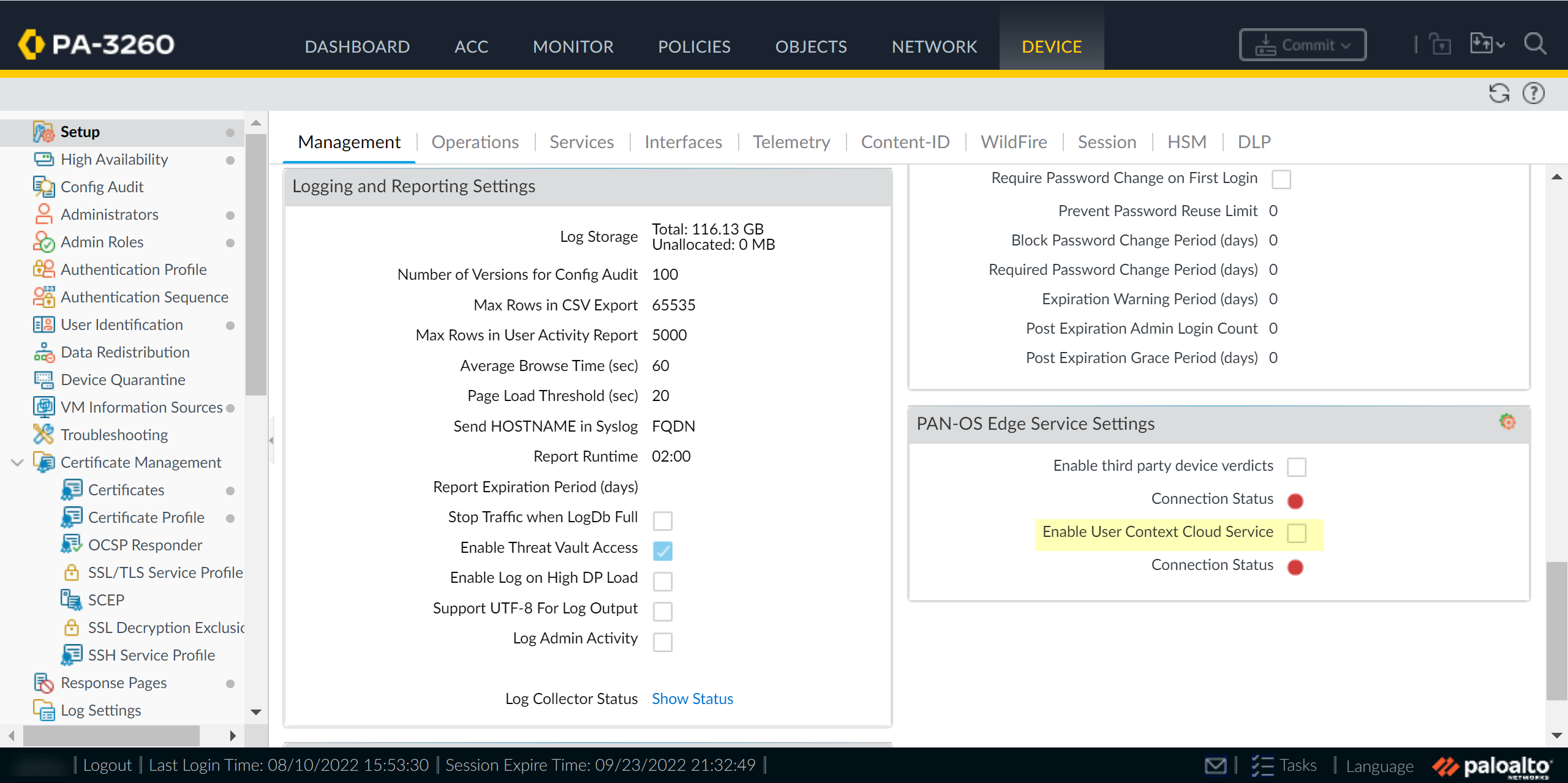Collapse the Certificate Management tree node
This screenshot has width=1568, height=783.
pos(17,462)
